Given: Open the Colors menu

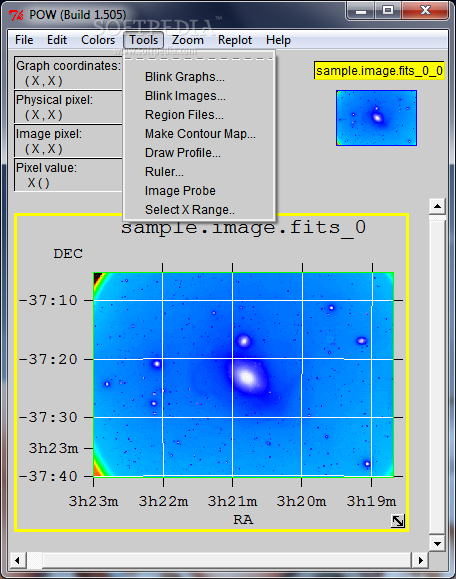Looking at the screenshot, I should pyautogui.click(x=98, y=40).
